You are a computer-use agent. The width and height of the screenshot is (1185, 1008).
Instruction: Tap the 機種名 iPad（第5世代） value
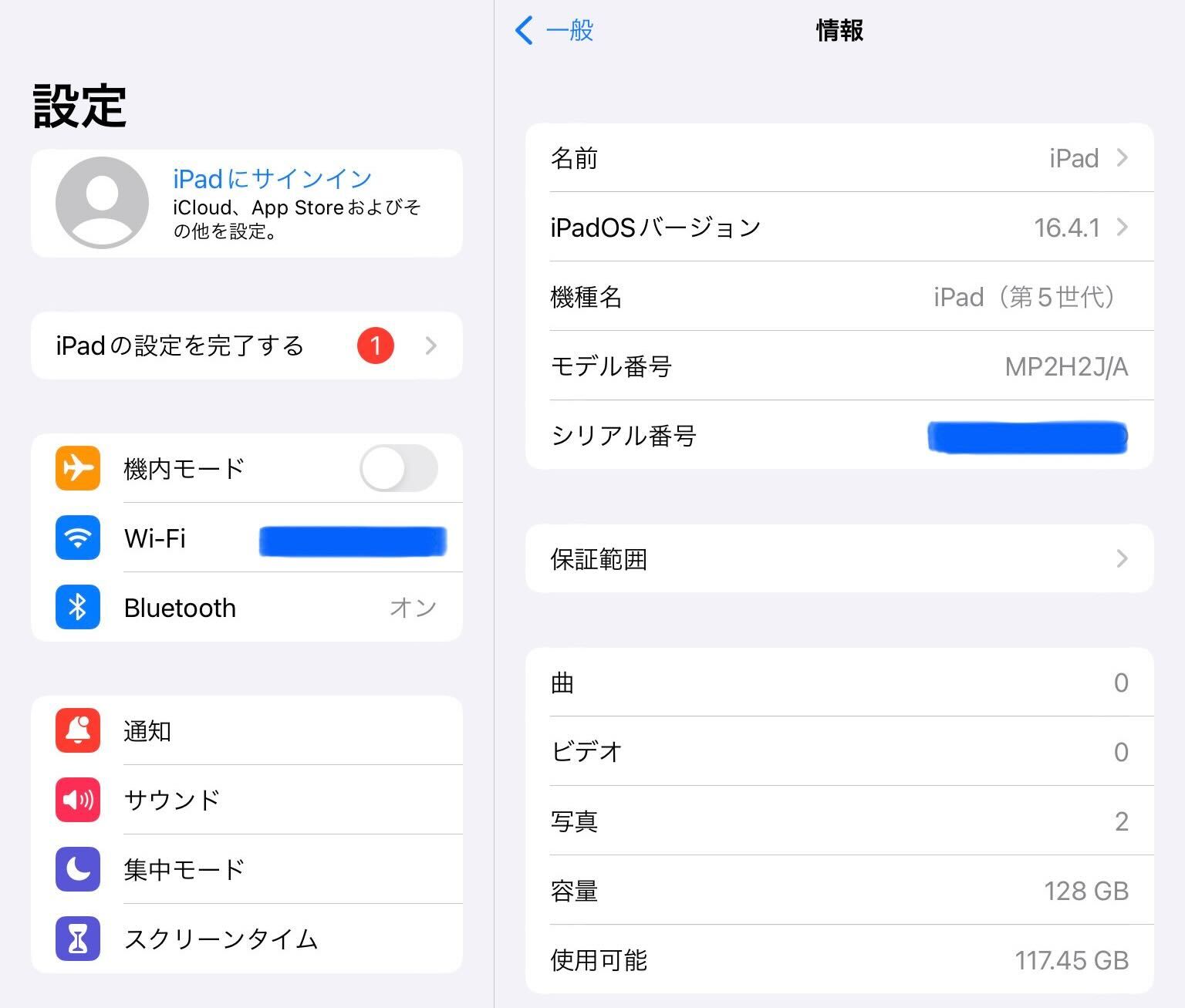click(1026, 297)
